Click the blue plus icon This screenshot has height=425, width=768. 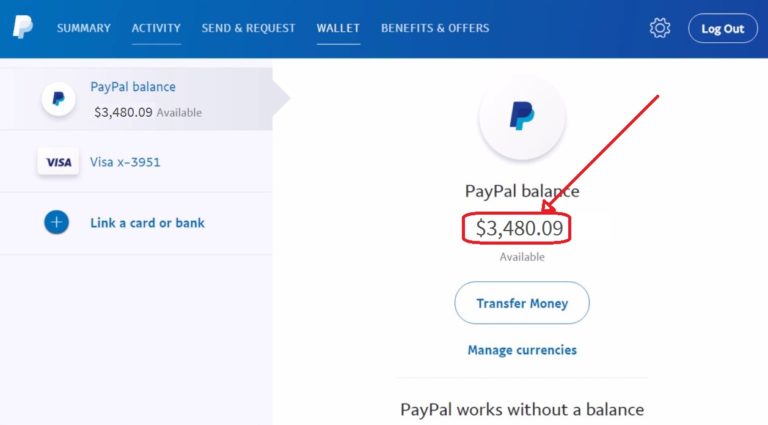56,222
